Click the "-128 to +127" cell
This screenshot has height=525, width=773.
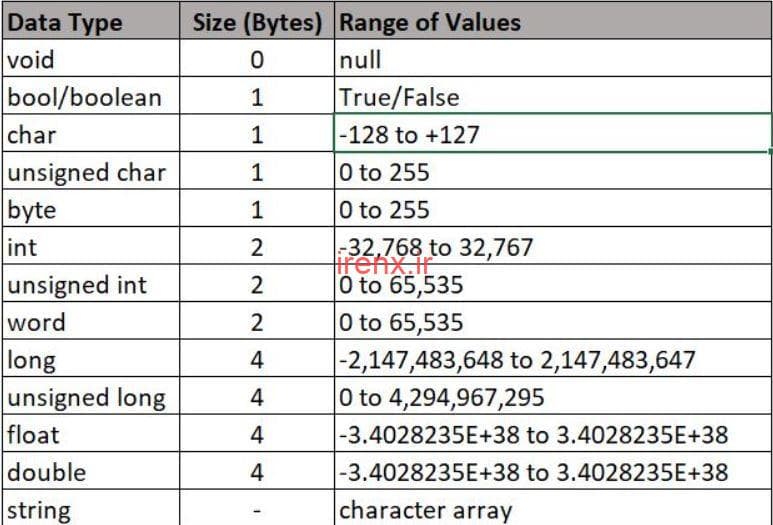click(x=410, y=134)
